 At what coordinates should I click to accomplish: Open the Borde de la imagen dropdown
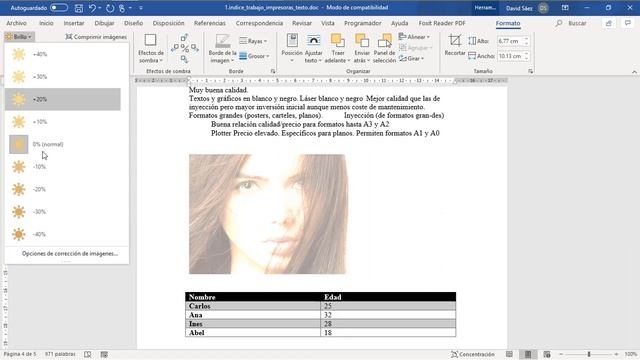click(222, 48)
